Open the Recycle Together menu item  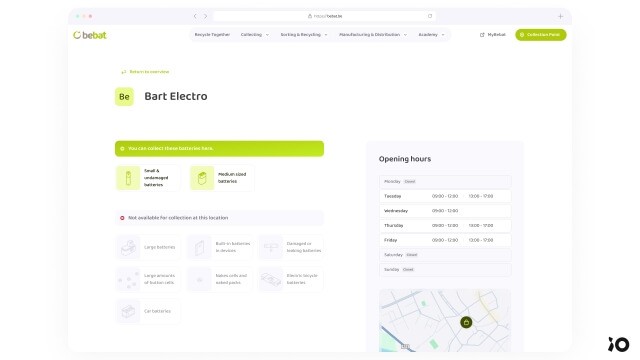[212, 35]
